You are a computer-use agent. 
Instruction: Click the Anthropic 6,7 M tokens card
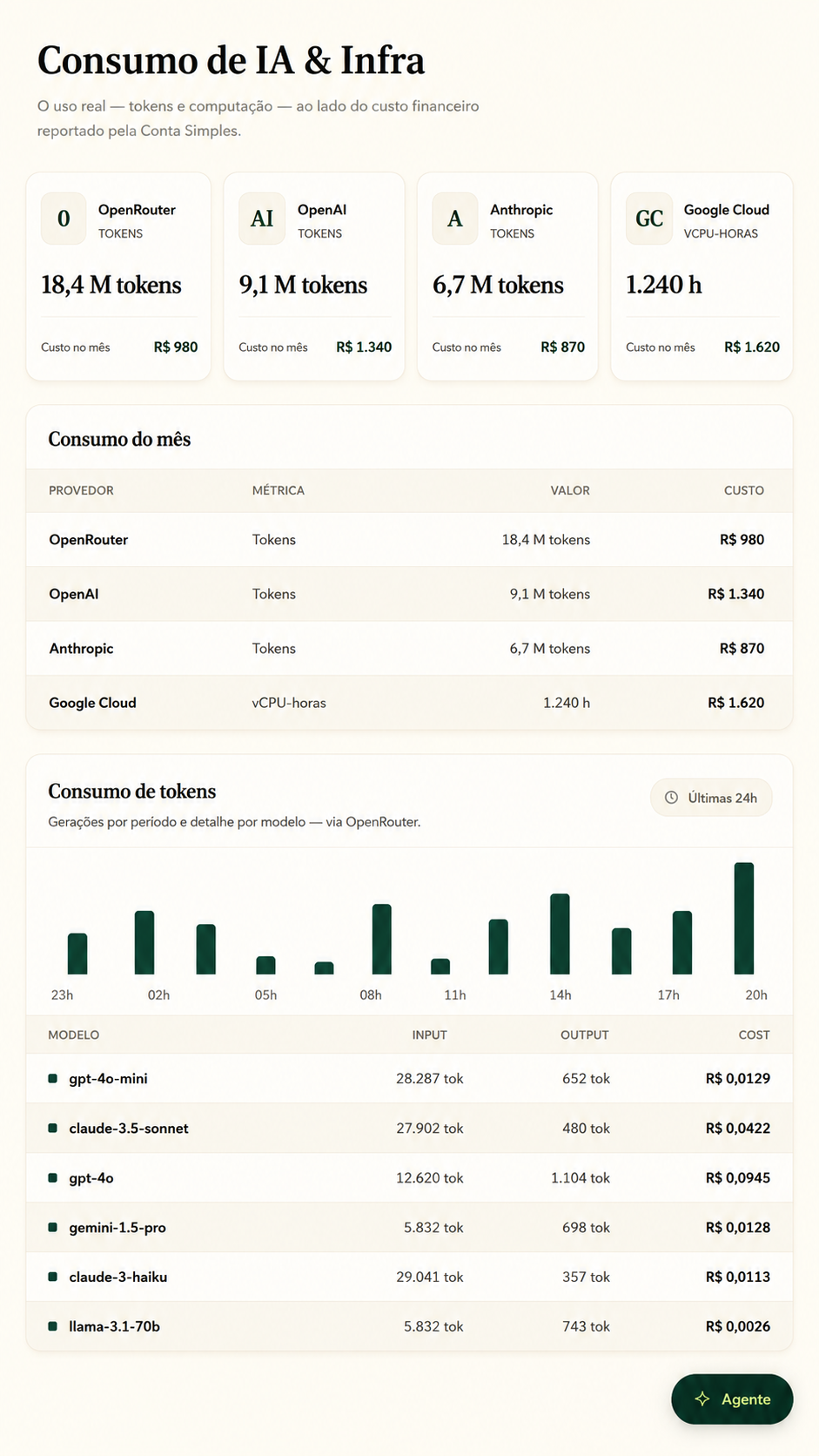click(507, 277)
